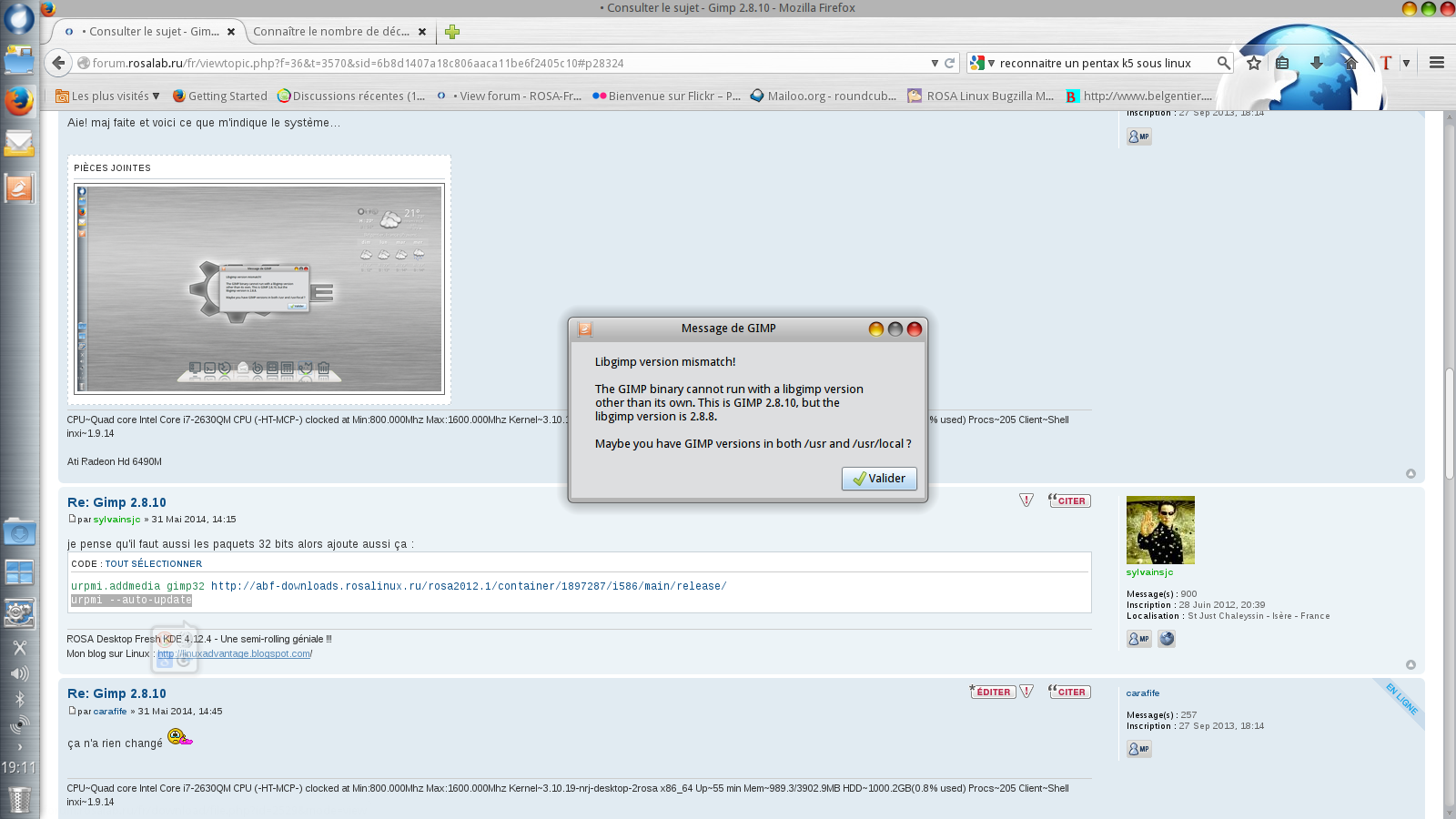Open 'View forum - ROSA-Fr...' bookmark
Screen dimensions: 1456x819
[509, 96]
